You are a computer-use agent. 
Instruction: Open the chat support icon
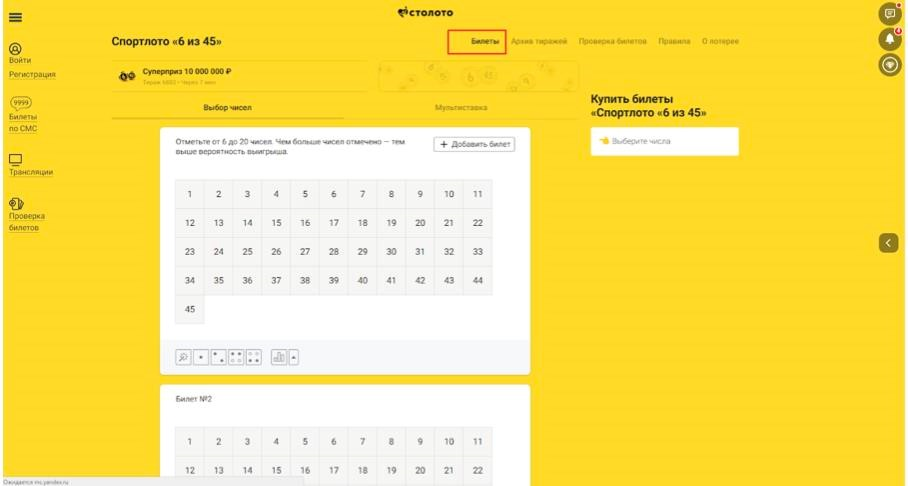click(890, 13)
